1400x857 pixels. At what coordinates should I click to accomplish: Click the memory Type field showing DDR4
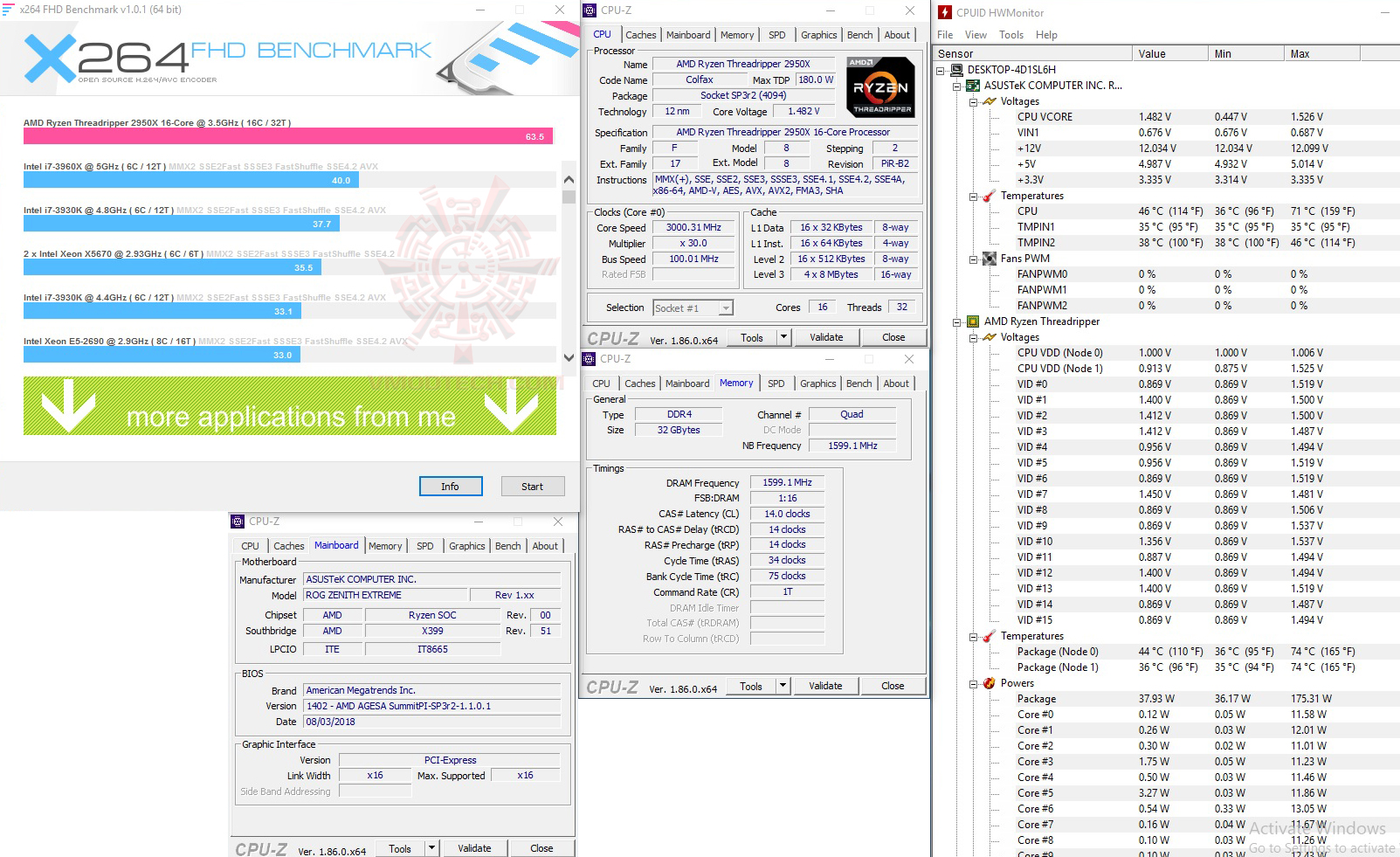point(679,414)
